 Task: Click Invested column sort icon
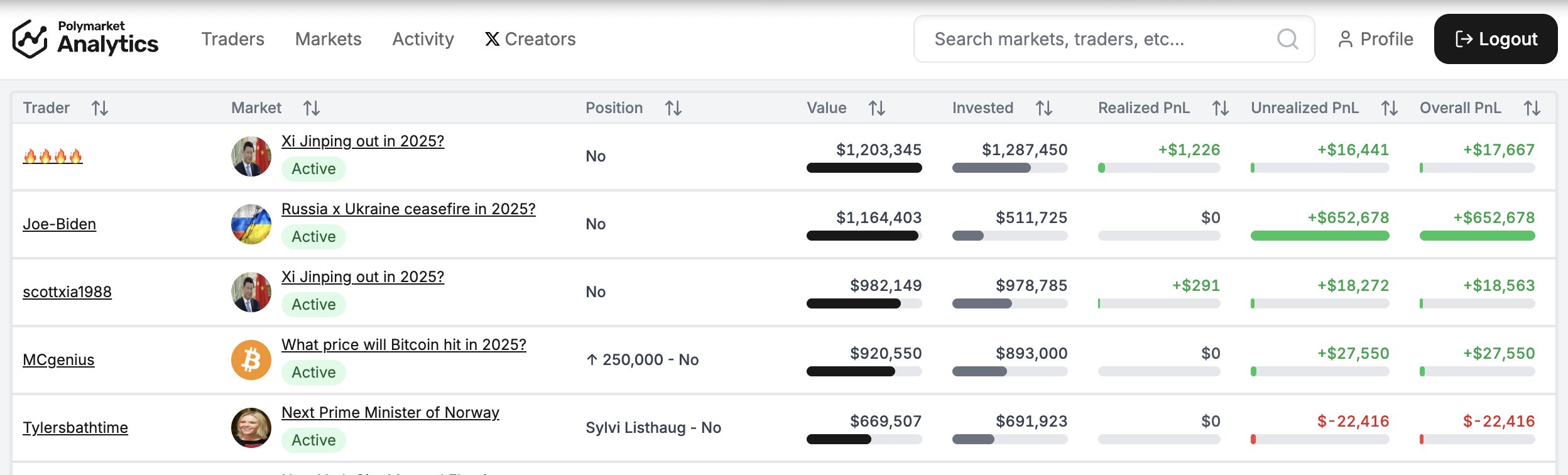[x=1044, y=108]
